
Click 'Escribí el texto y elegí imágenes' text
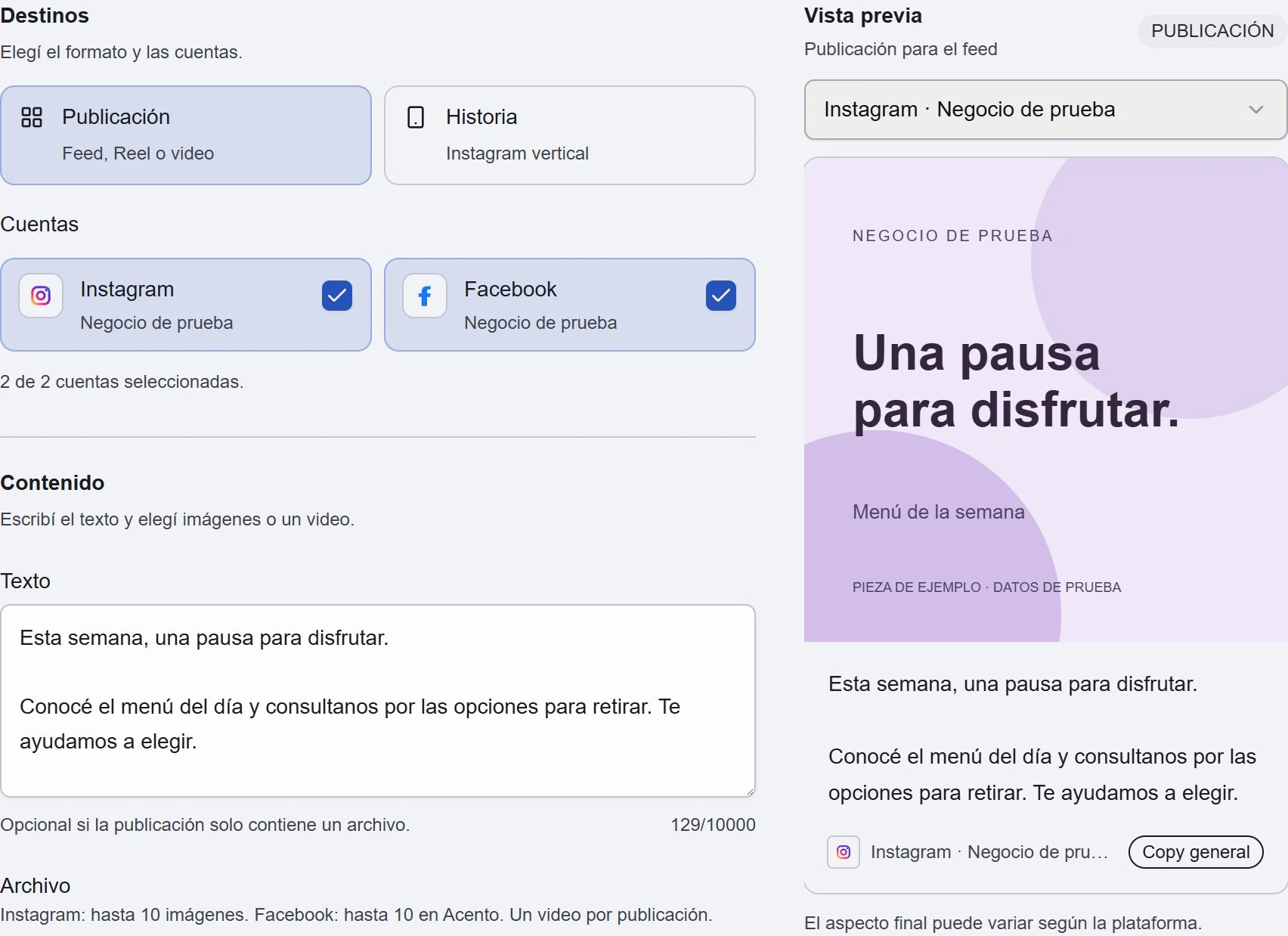[177, 519]
